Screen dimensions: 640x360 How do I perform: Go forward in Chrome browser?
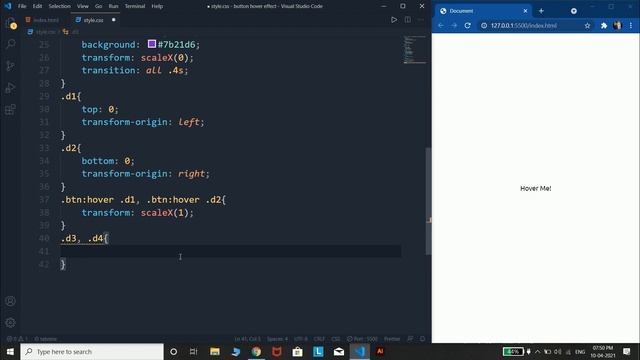click(x=454, y=26)
